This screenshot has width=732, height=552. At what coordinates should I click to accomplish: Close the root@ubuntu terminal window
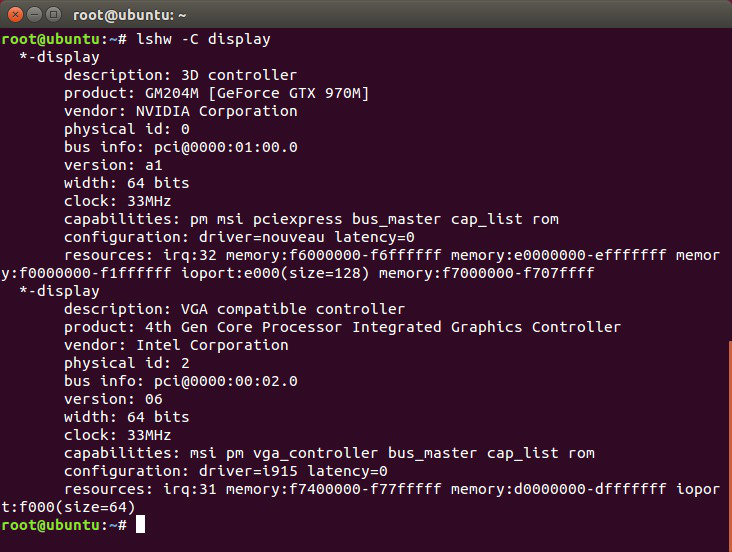click(15, 15)
